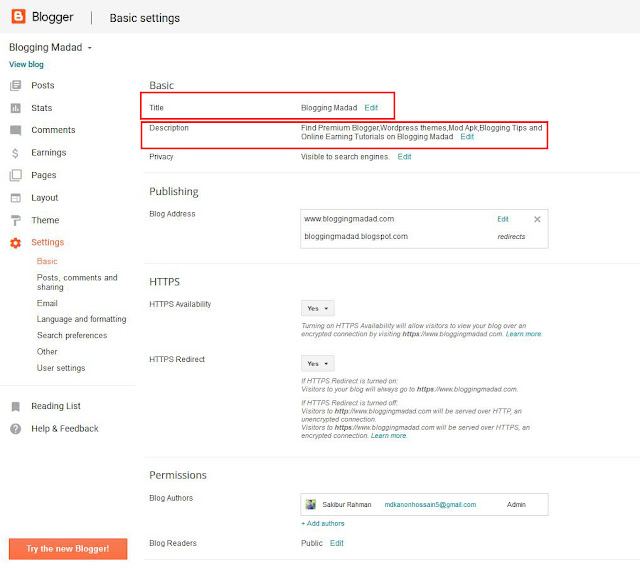Edit the blog Description
This screenshot has height=576, width=640.
coord(467,136)
